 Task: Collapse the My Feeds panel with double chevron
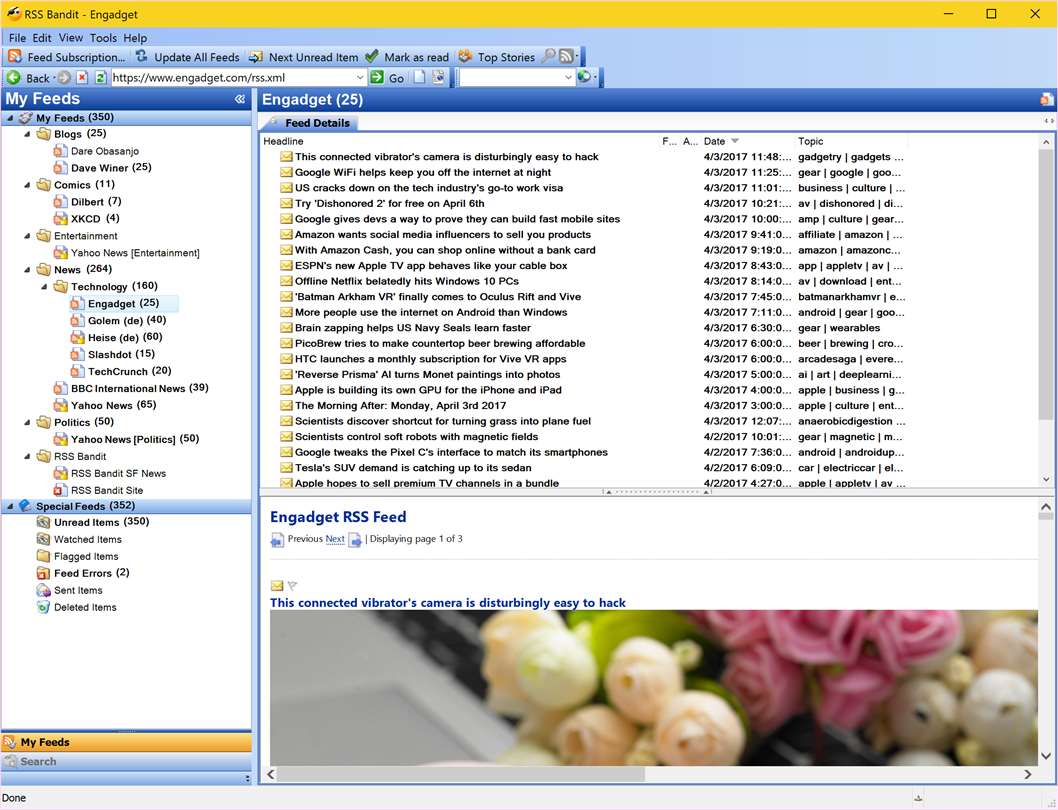tap(240, 99)
